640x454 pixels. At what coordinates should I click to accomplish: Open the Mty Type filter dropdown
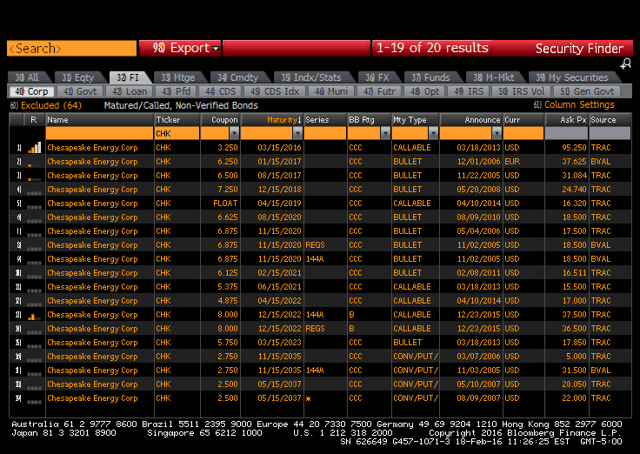point(433,133)
